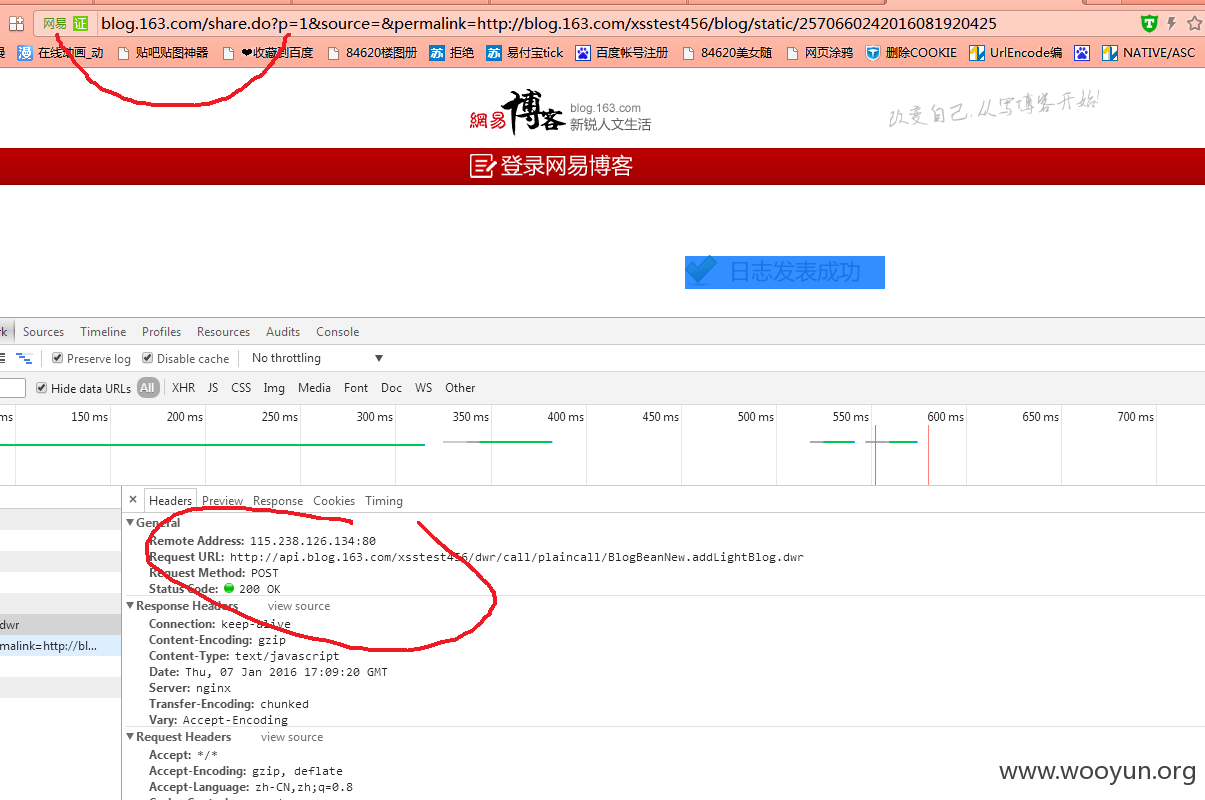Click the green shield extension icon
The height and width of the screenshot is (800, 1205).
(x=1150, y=23)
